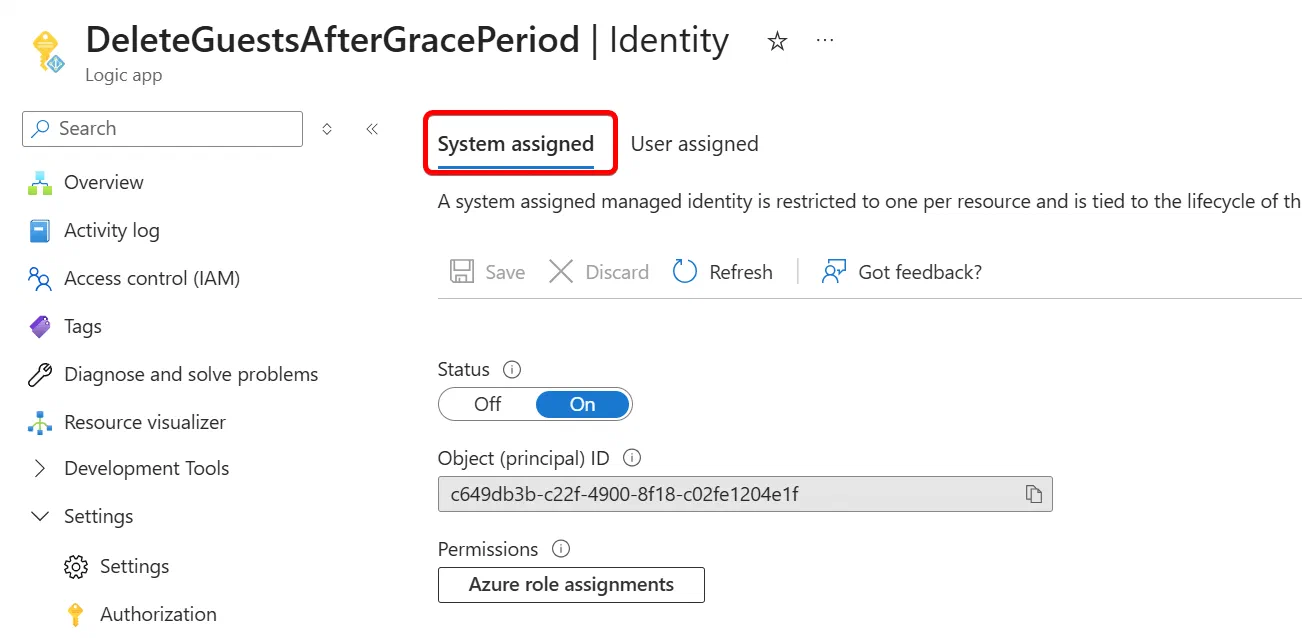
Task: Click the Got feedback? link
Action: tap(901, 272)
